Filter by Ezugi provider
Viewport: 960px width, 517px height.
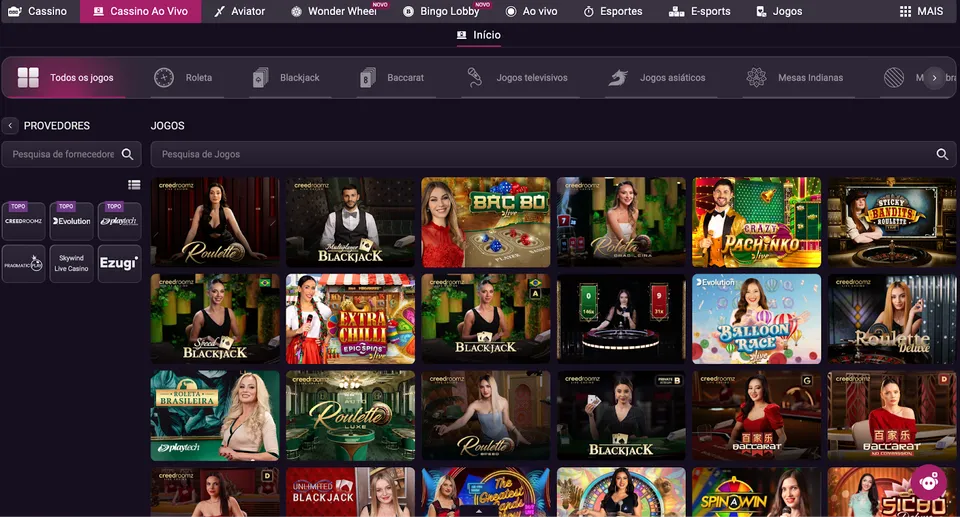coord(119,264)
